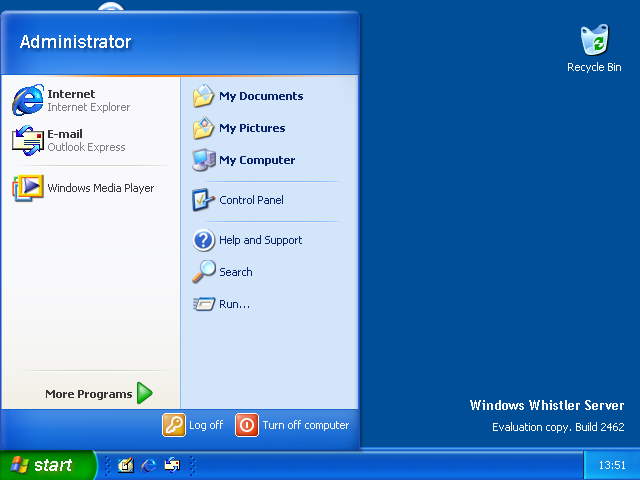640x480 pixels.
Task: Click the Outlook Express envelope icon
Action: 28,140
